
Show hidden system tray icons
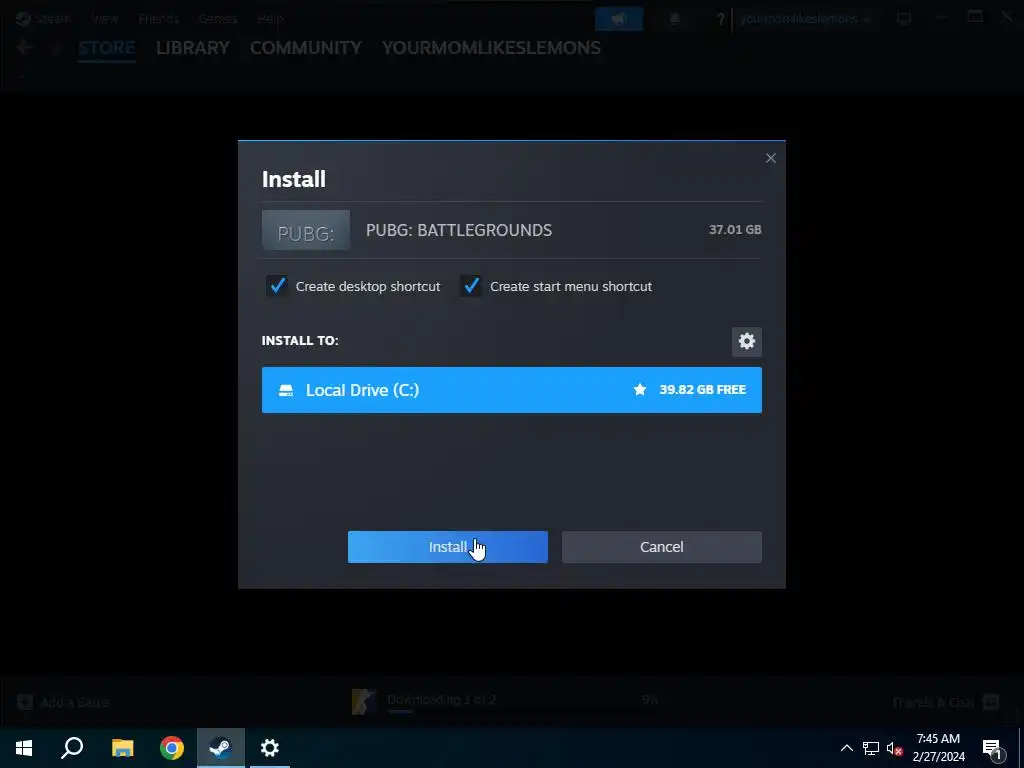point(846,748)
